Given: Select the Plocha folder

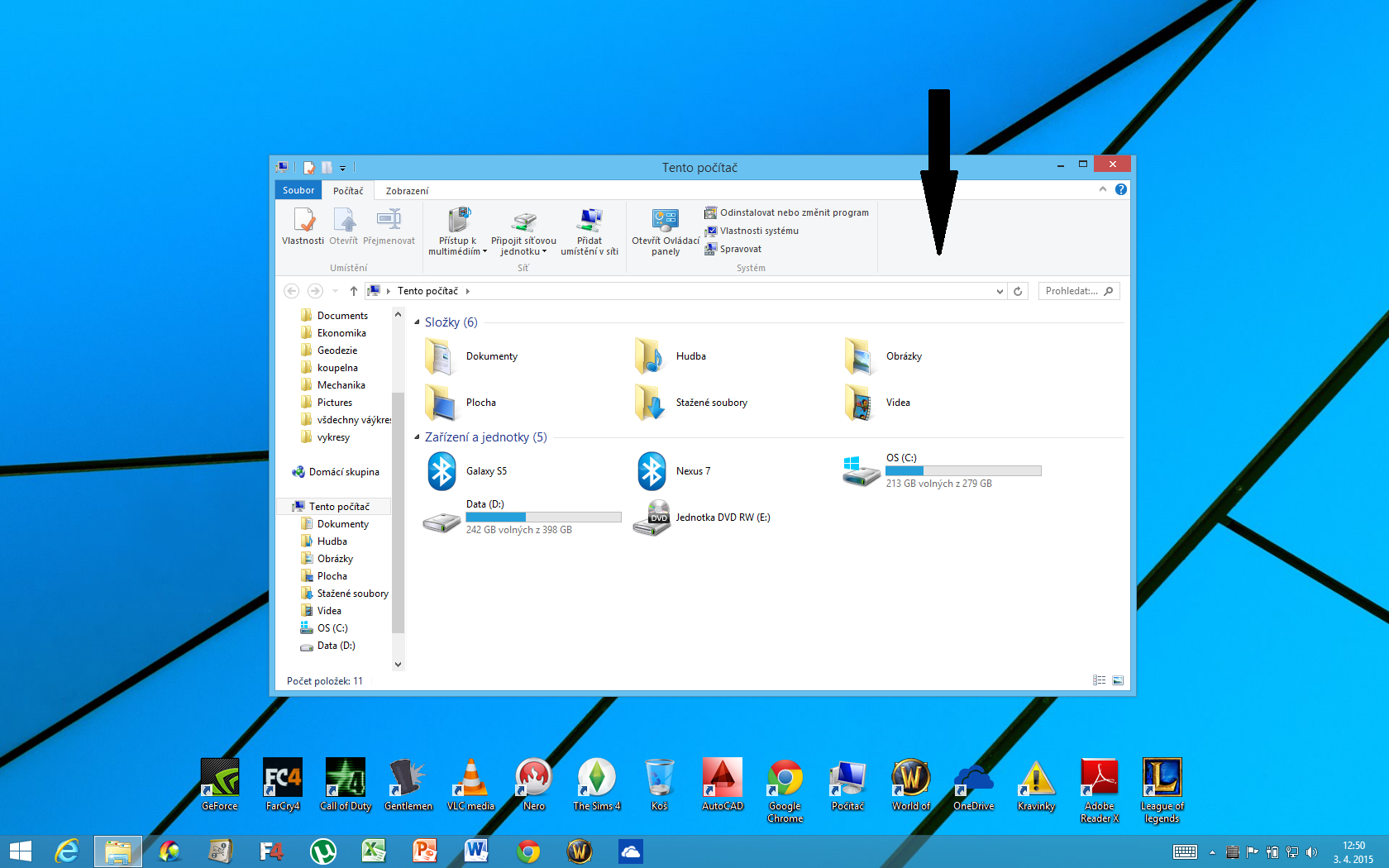Looking at the screenshot, I should click(461, 403).
